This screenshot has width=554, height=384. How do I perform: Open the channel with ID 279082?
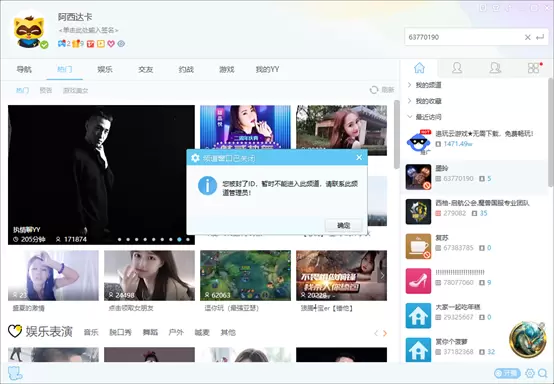click(x=473, y=211)
